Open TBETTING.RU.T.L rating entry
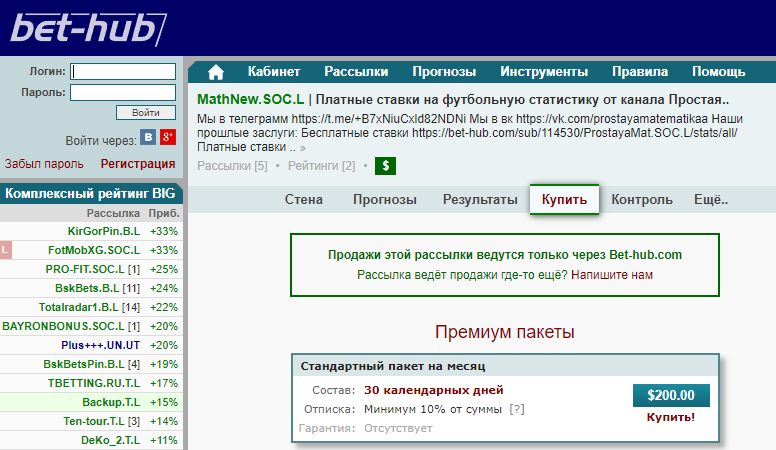 94,383
